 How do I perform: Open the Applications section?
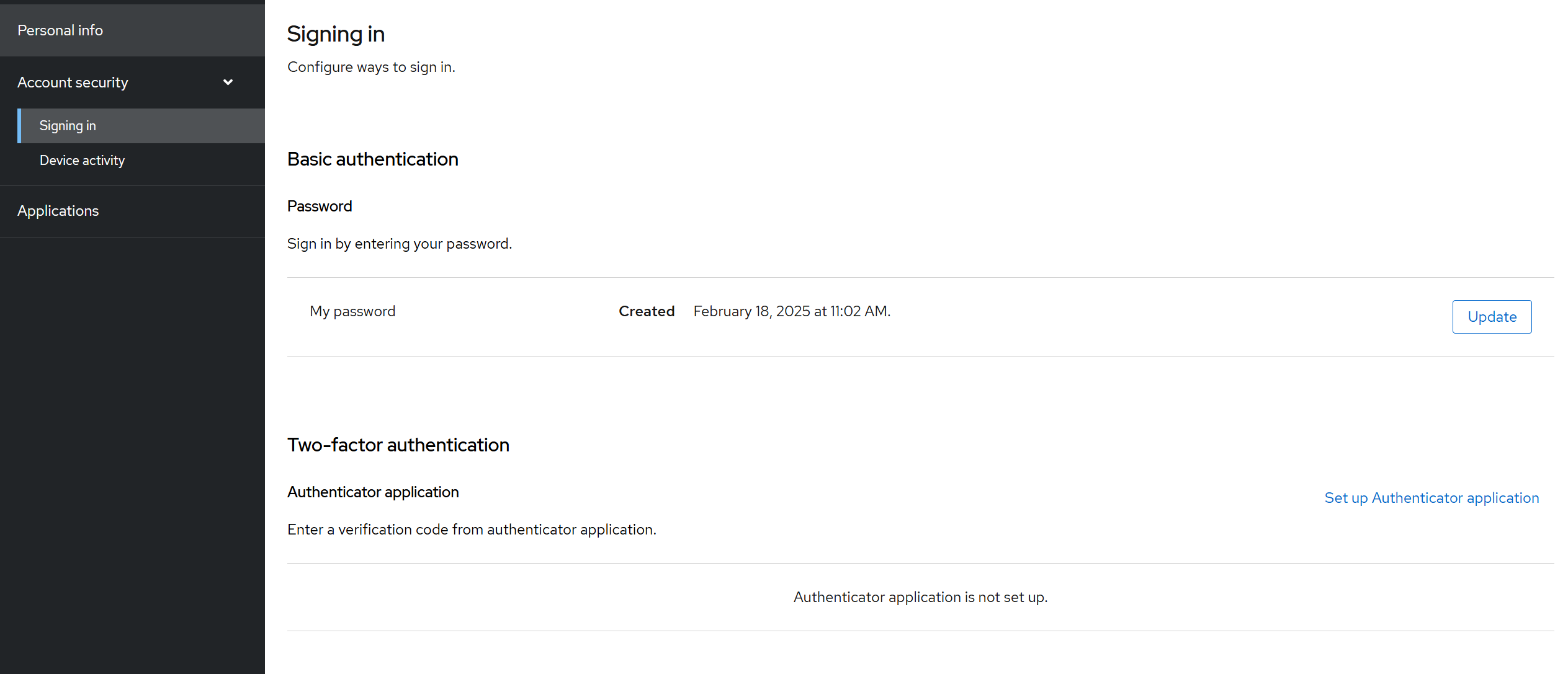tap(58, 211)
